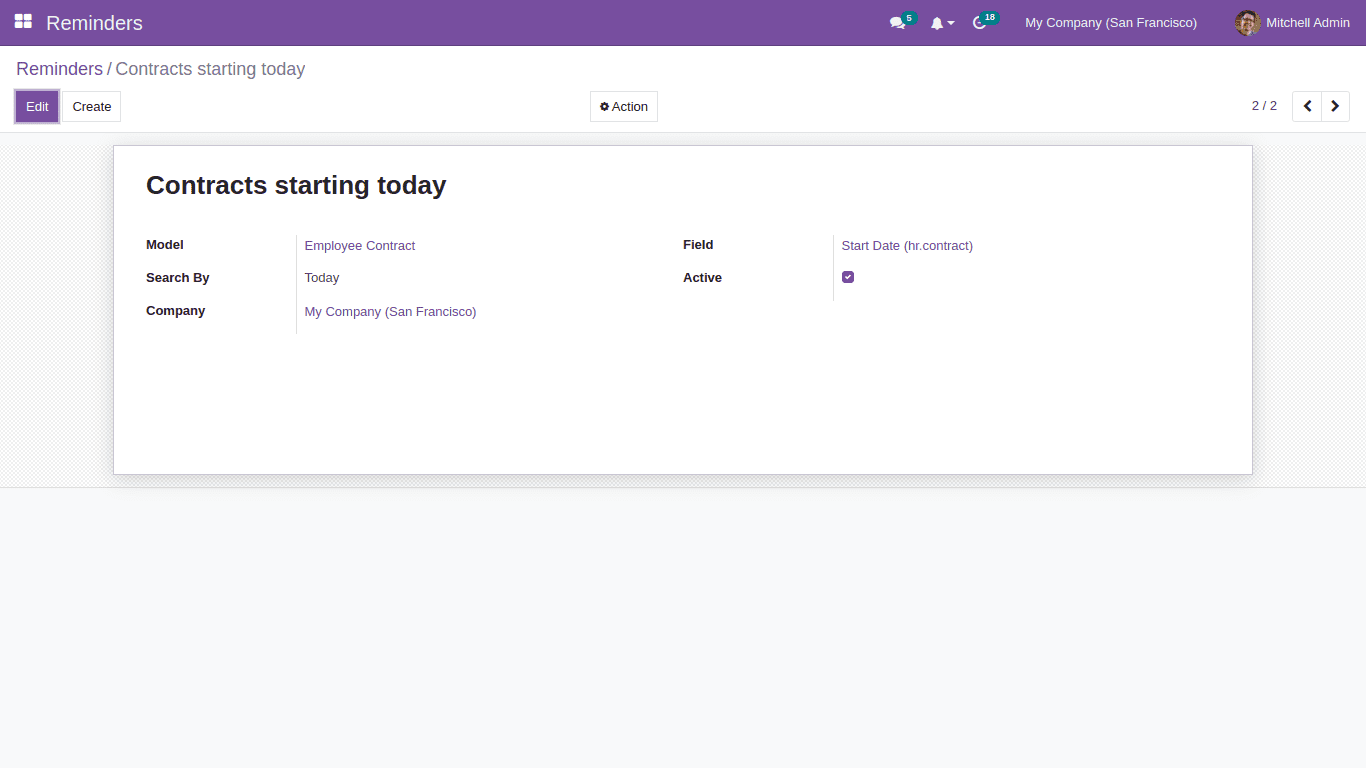Click the gear icon inside the Action button
The width and height of the screenshot is (1366, 768).
[604, 106]
